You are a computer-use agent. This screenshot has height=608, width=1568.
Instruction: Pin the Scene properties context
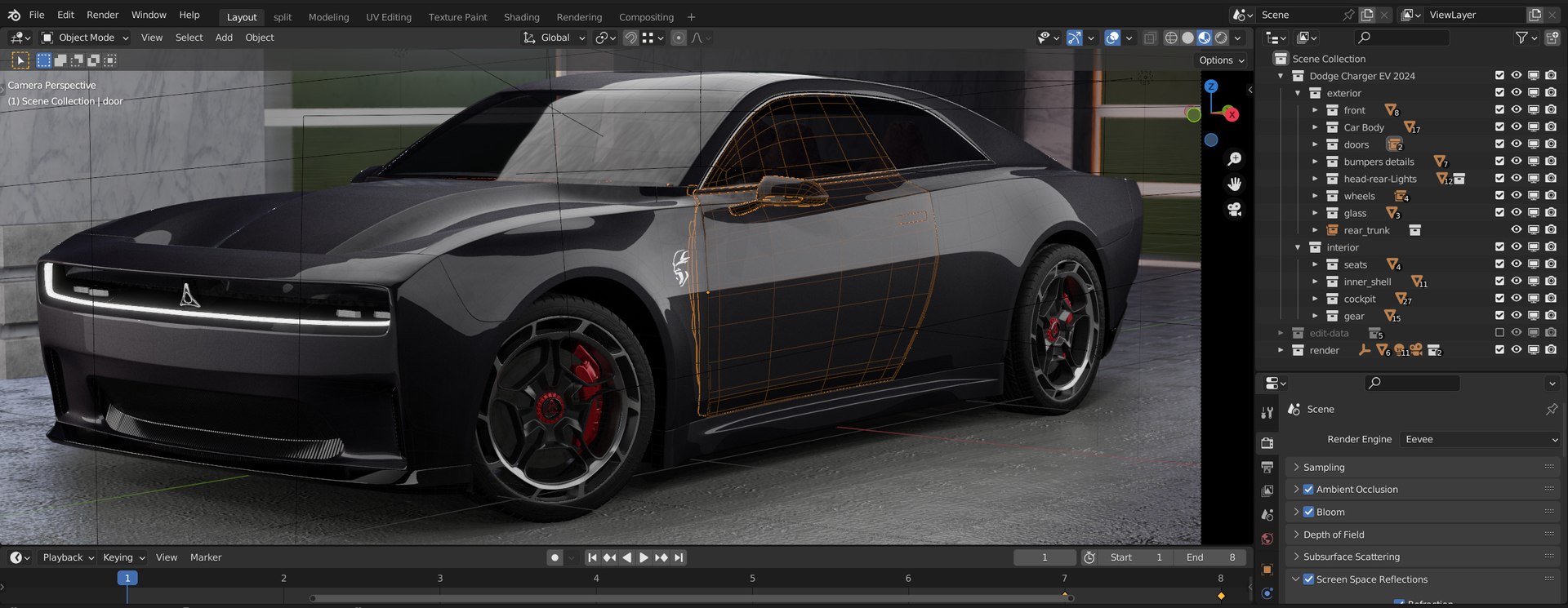pyautogui.click(x=1552, y=409)
